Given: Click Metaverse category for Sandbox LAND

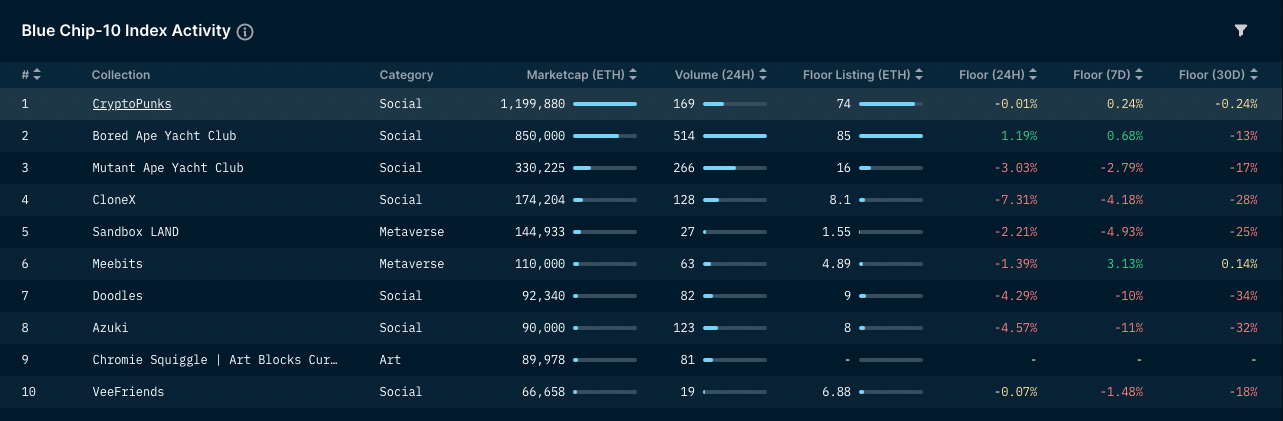Looking at the screenshot, I should (412, 232).
